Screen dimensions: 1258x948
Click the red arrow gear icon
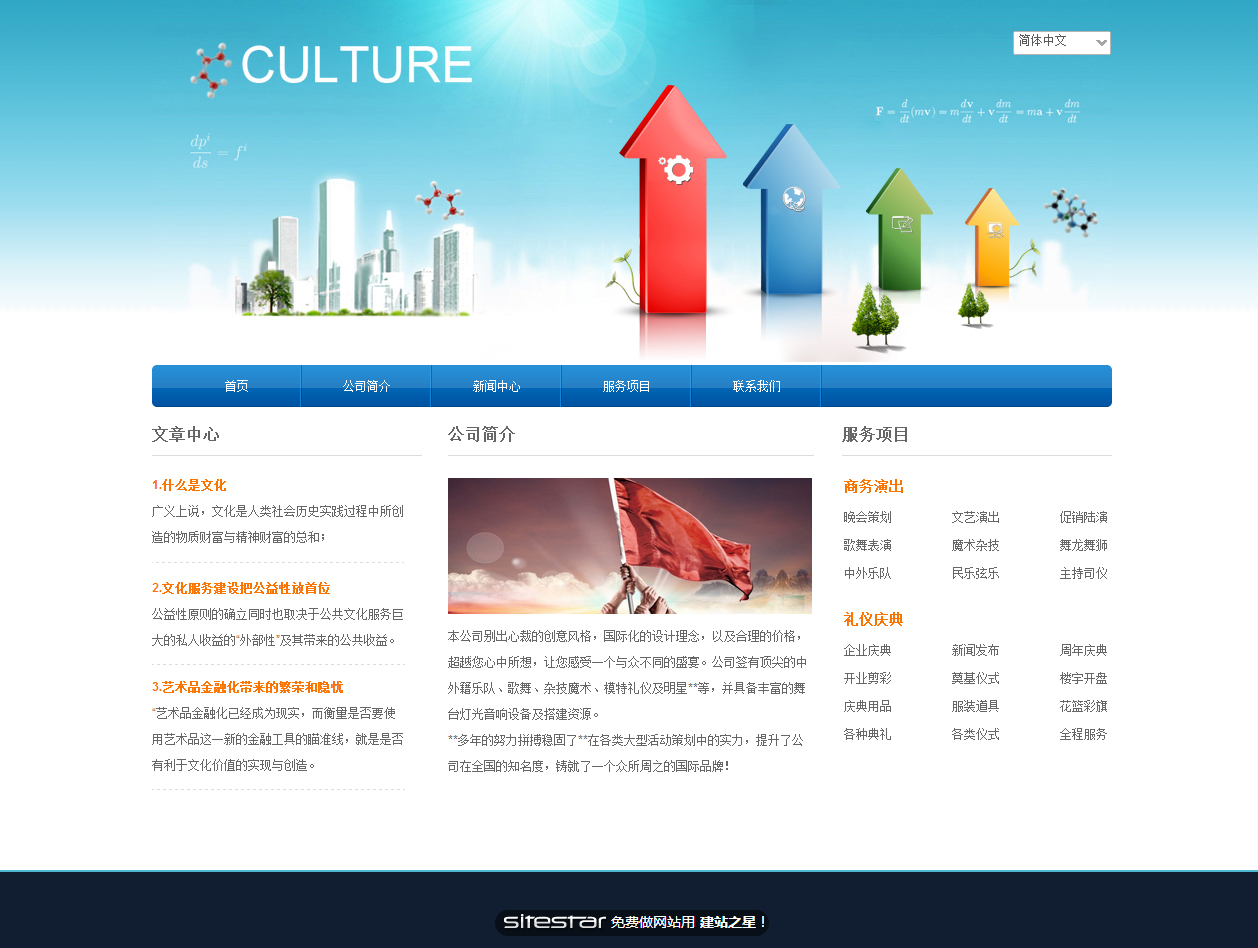(x=678, y=170)
